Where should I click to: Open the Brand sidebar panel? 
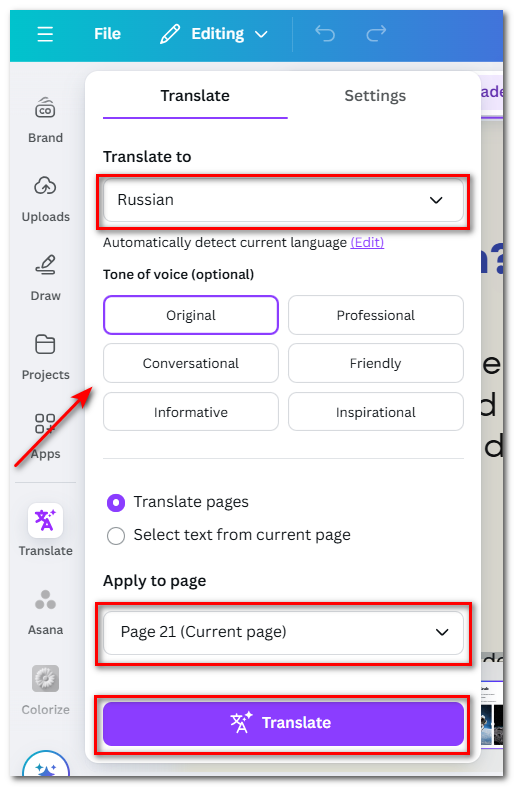[45, 120]
